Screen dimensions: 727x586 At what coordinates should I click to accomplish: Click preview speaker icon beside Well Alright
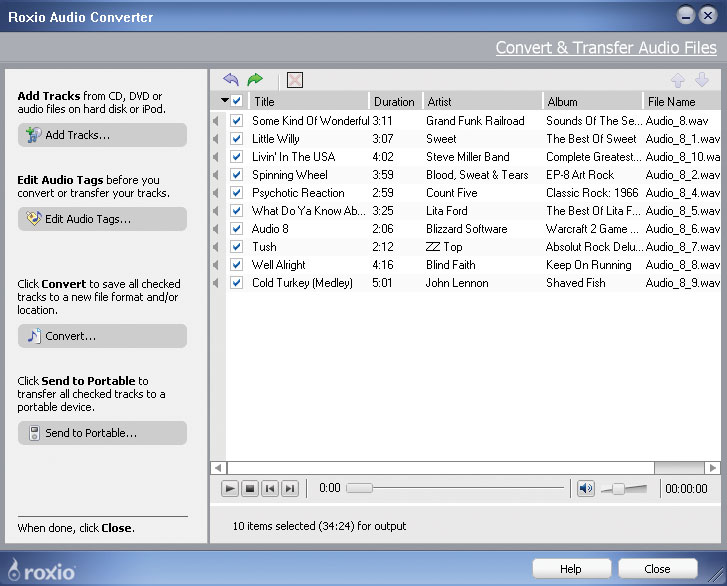pos(216,265)
